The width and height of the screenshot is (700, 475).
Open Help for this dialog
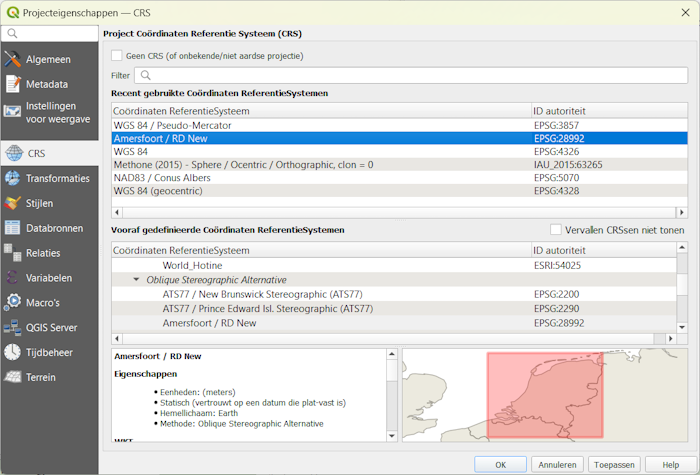click(x=671, y=465)
